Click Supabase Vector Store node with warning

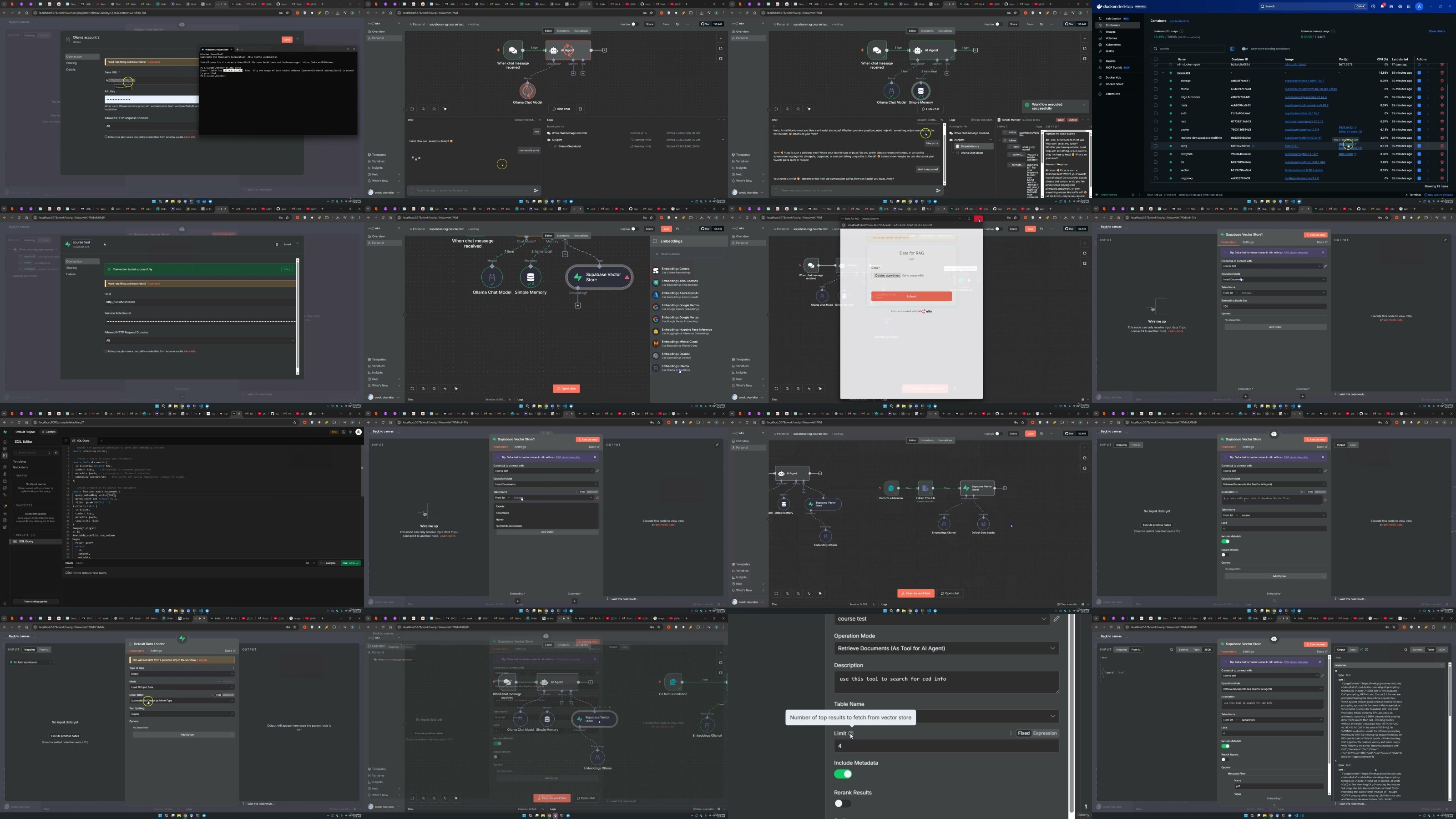point(599,277)
